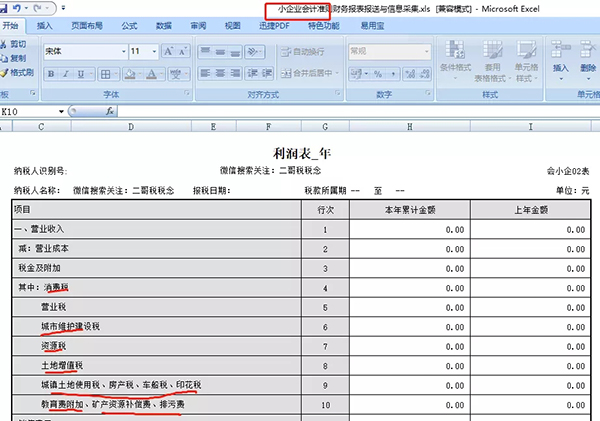
Task: Toggle underline formatting
Action: 81,74
